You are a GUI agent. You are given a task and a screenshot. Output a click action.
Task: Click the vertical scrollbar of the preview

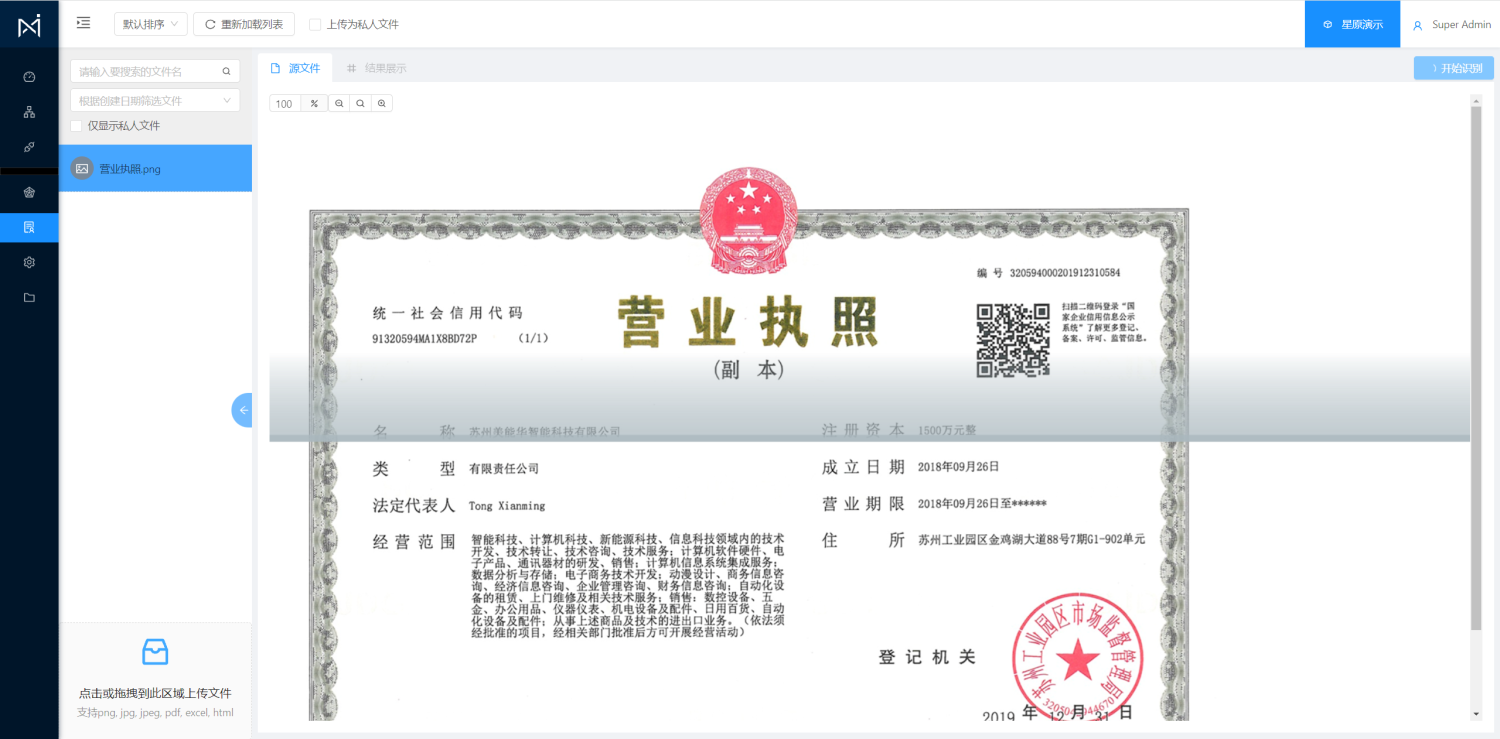[x=1476, y=367]
